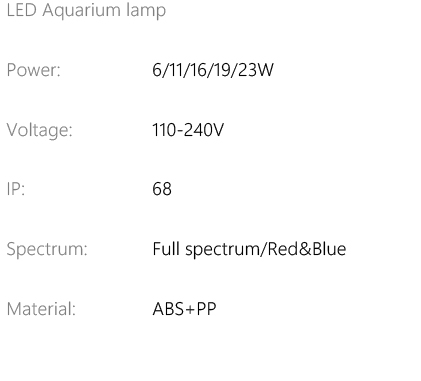Click the word LED in the title

click(x=21, y=10)
